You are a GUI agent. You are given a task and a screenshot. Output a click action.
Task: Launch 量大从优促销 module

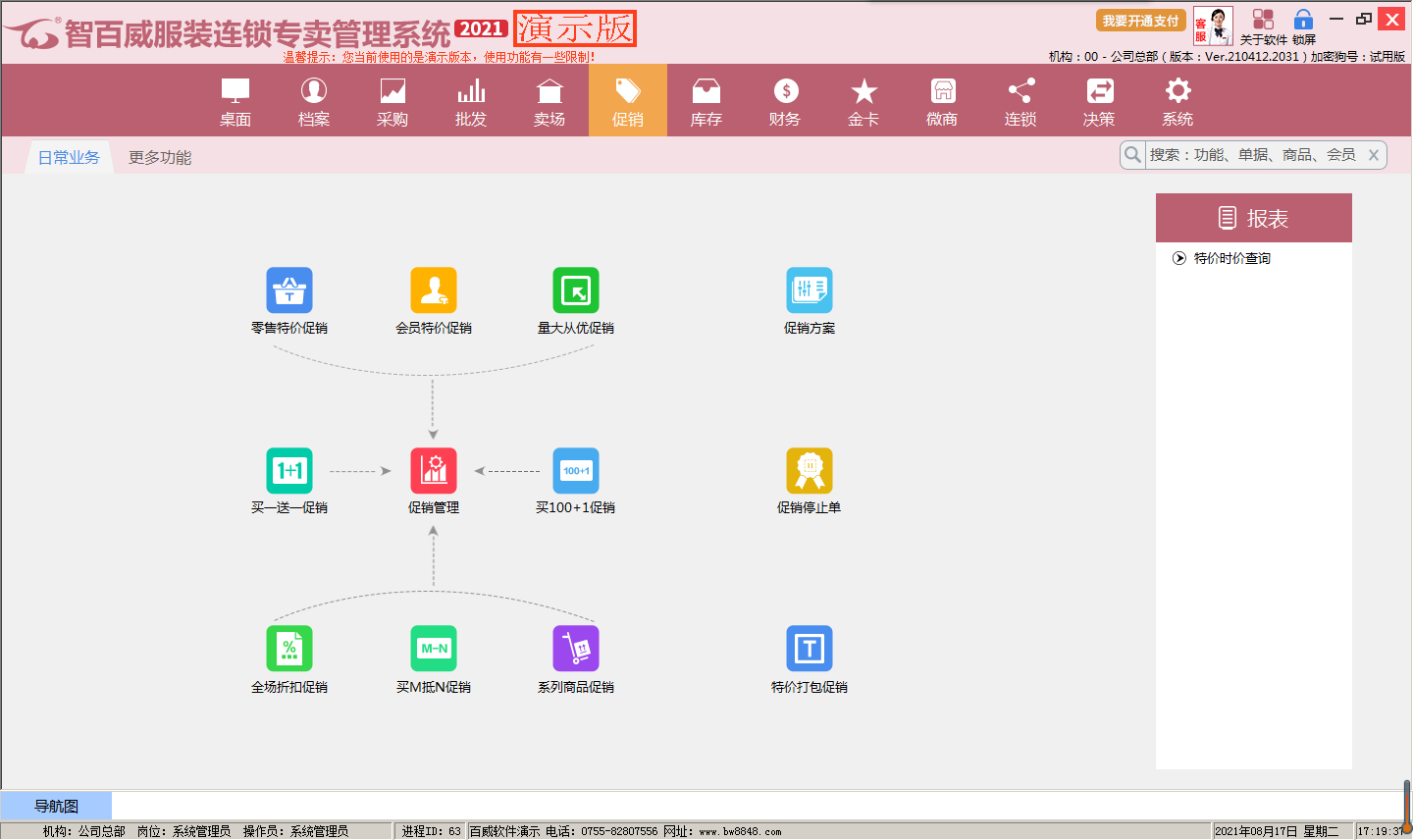pos(576,290)
